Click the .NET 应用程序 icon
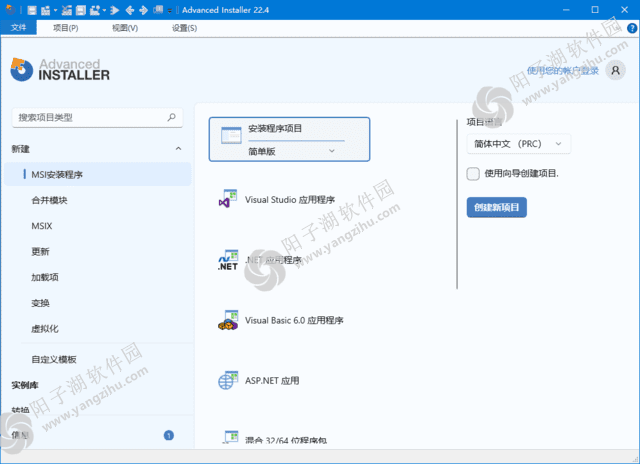640x464 pixels. click(x=228, y=260)
